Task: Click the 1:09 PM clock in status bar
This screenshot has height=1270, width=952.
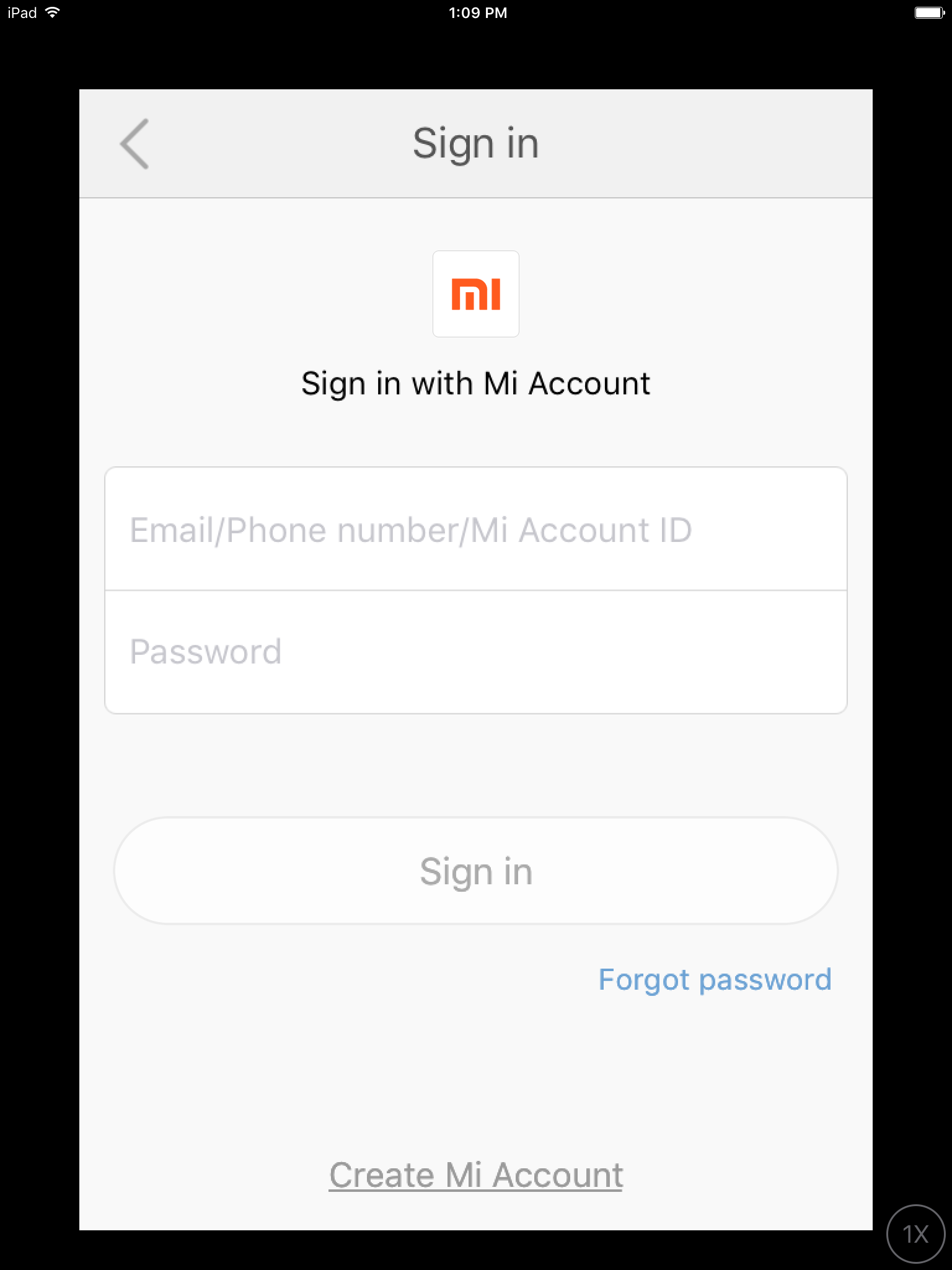Action: point(478,12)
